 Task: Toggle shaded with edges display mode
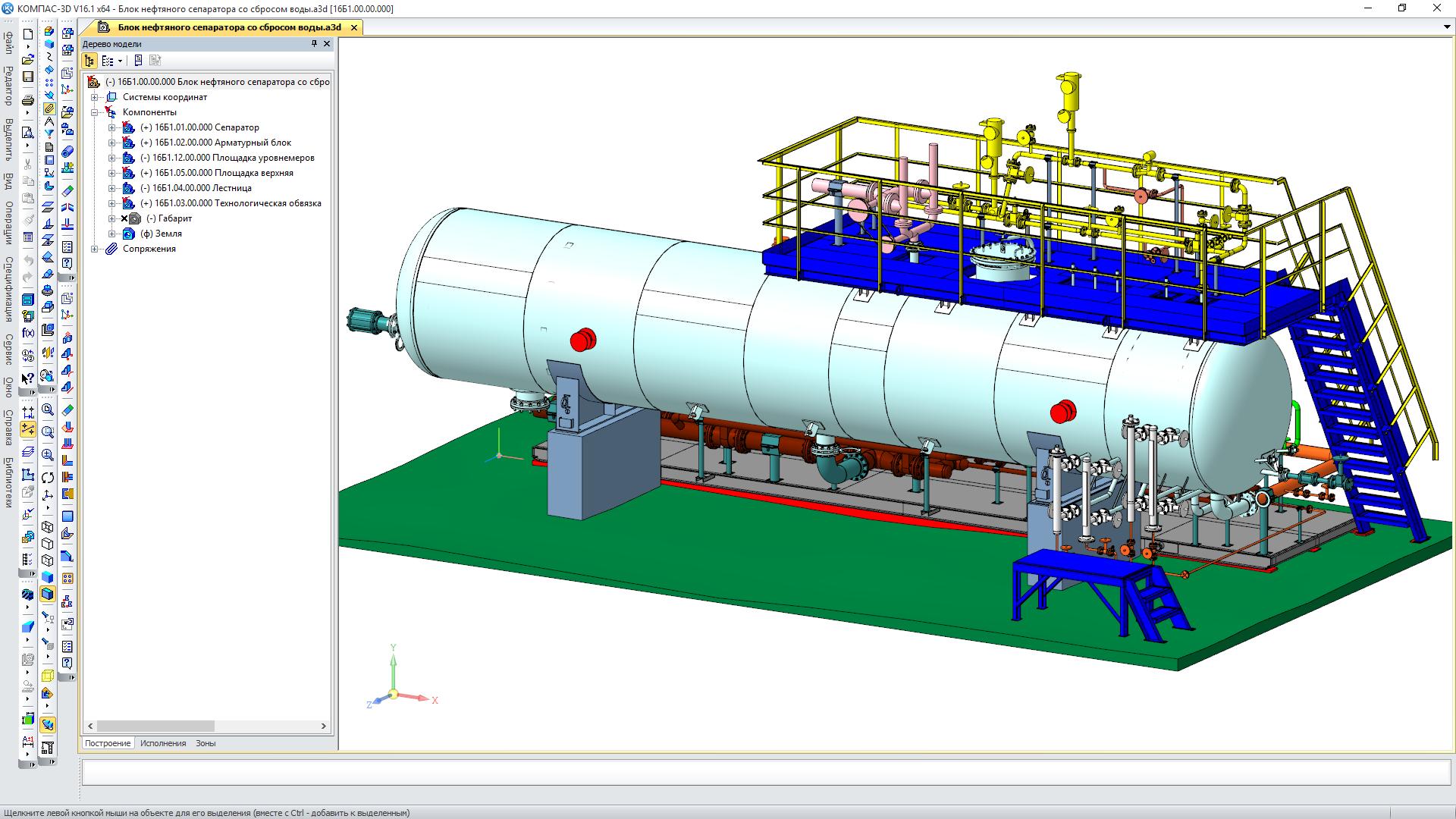48,594
